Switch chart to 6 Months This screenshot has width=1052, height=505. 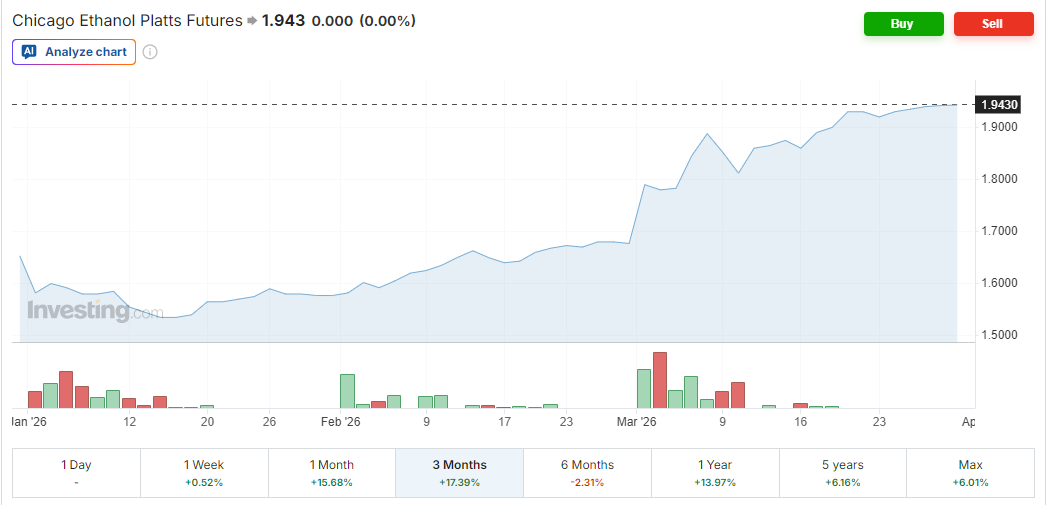587,473
